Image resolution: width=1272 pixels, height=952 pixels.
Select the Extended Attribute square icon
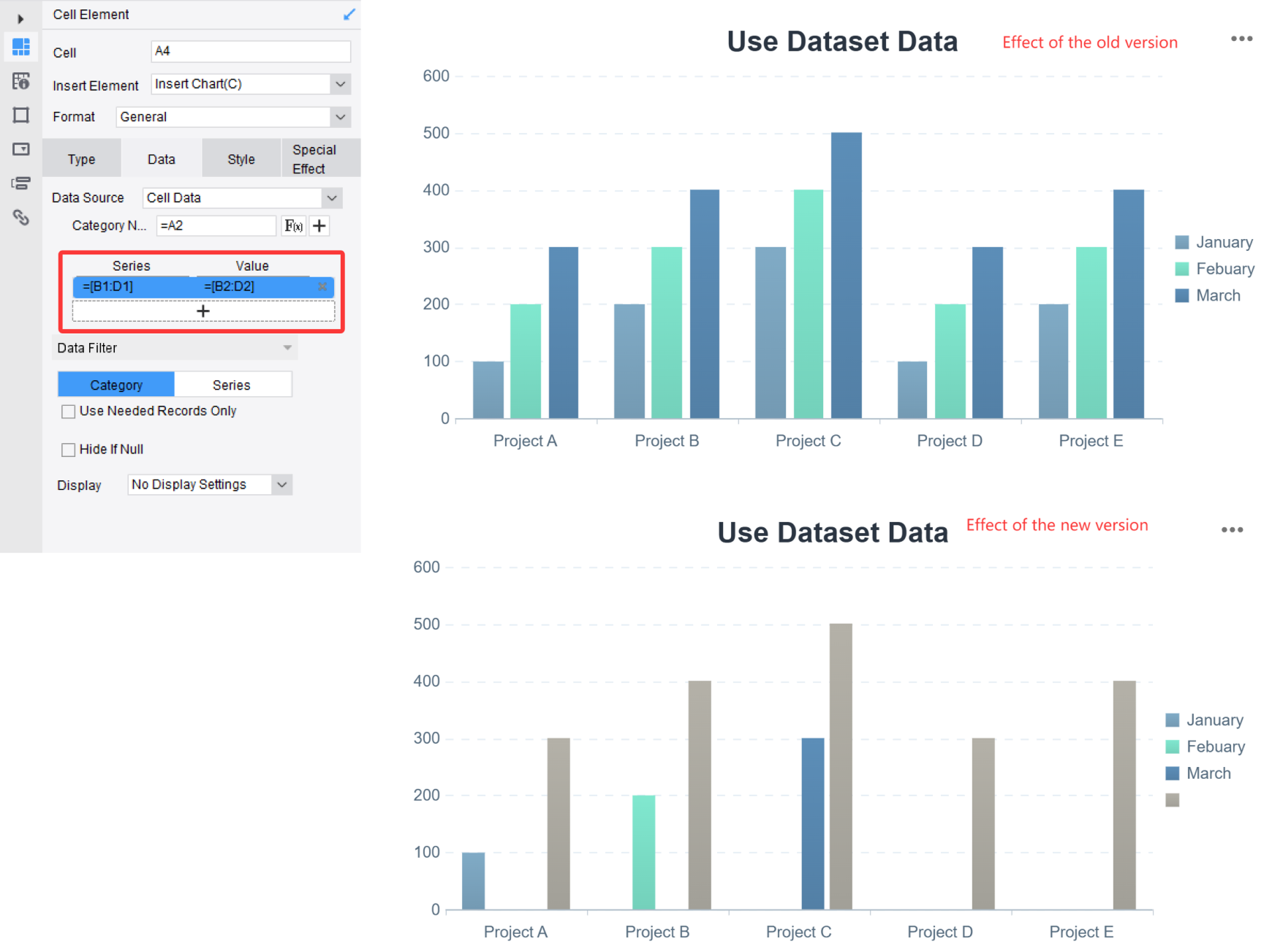(21, 115)
